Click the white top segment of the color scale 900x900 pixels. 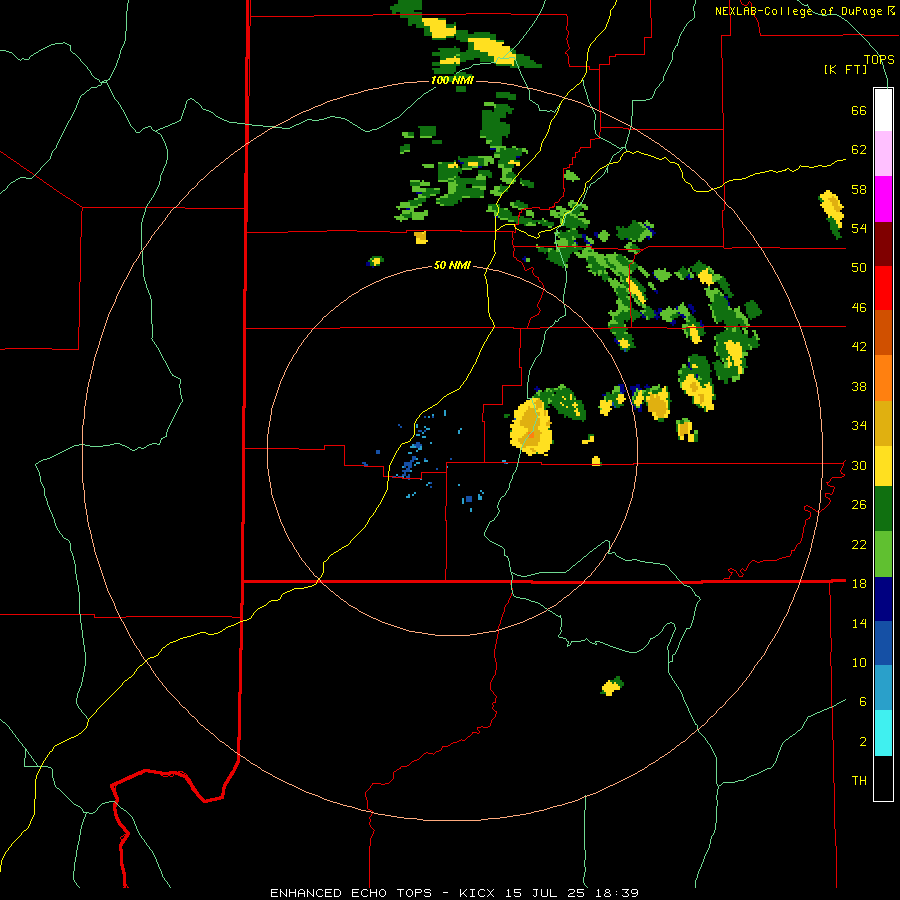click(x=883, y=110)
